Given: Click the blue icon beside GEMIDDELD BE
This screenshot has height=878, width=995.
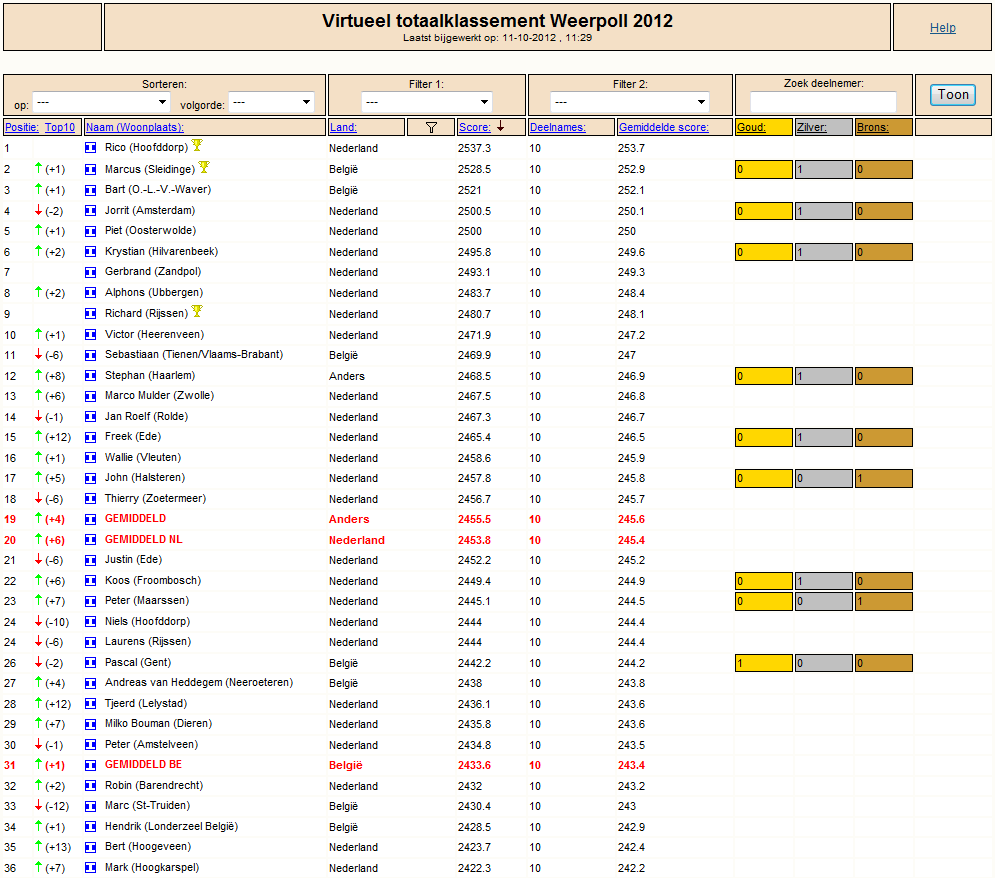Looking at the screenshot, I should pos(91,765).
